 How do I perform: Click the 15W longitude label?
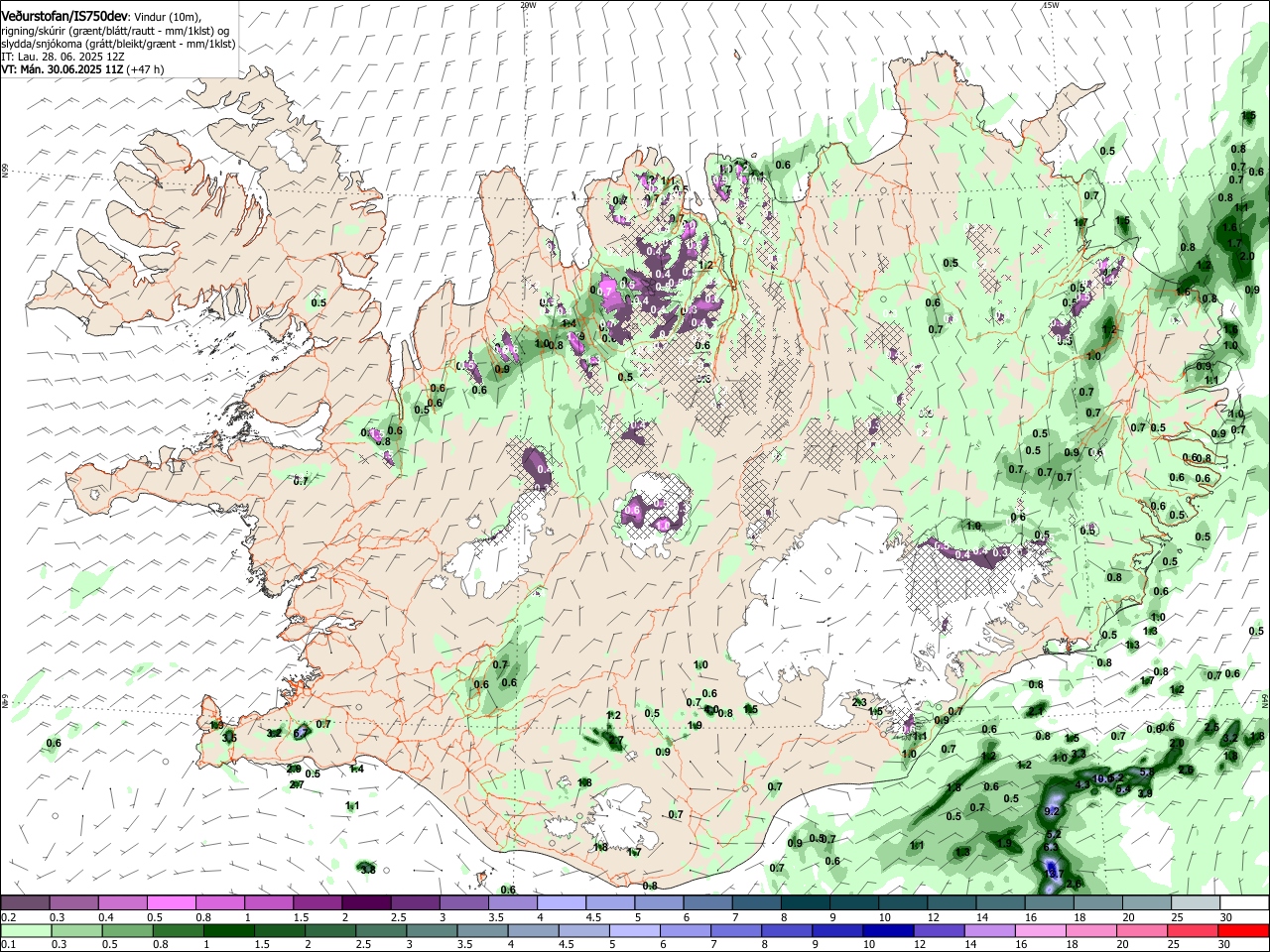tap(1050, 5)
